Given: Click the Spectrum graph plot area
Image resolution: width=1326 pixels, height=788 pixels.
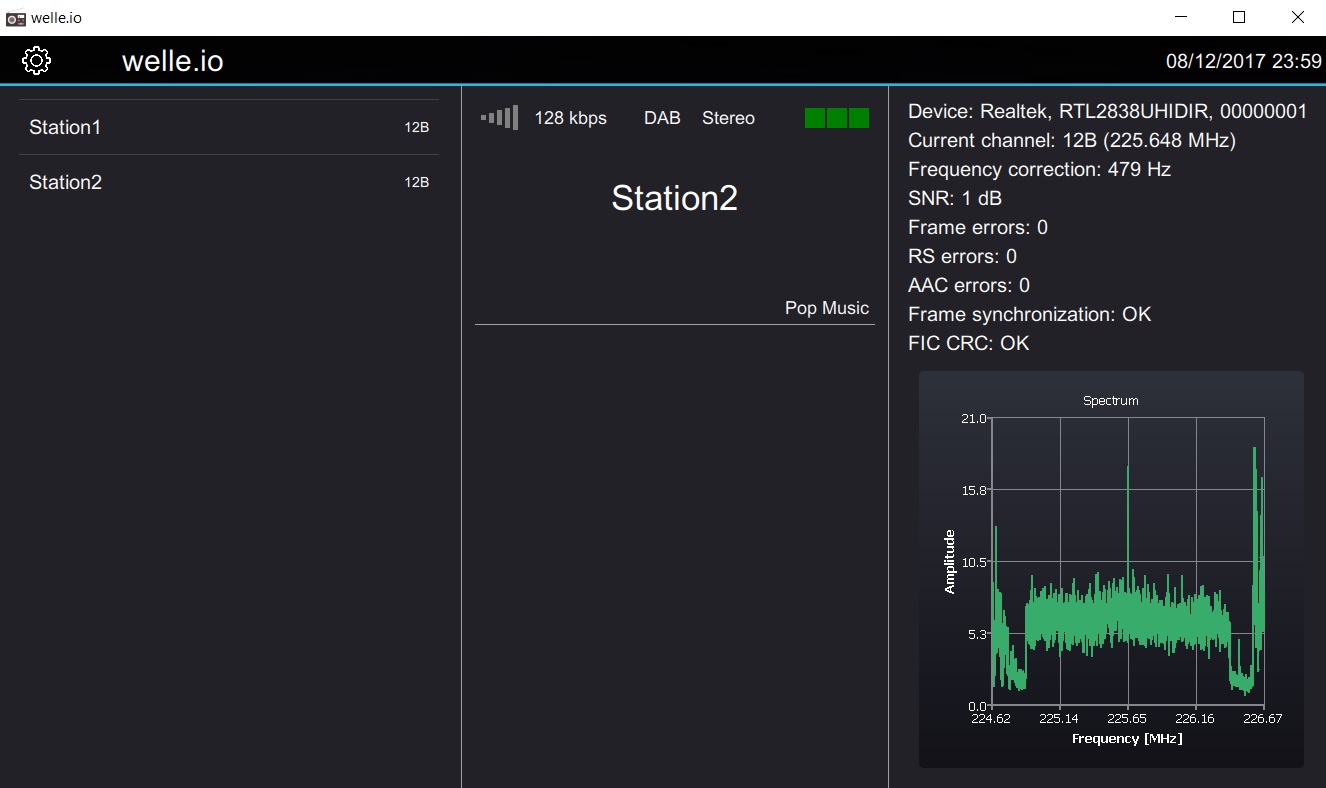Looking at the screenshot, I should (x=1128, y=561).
